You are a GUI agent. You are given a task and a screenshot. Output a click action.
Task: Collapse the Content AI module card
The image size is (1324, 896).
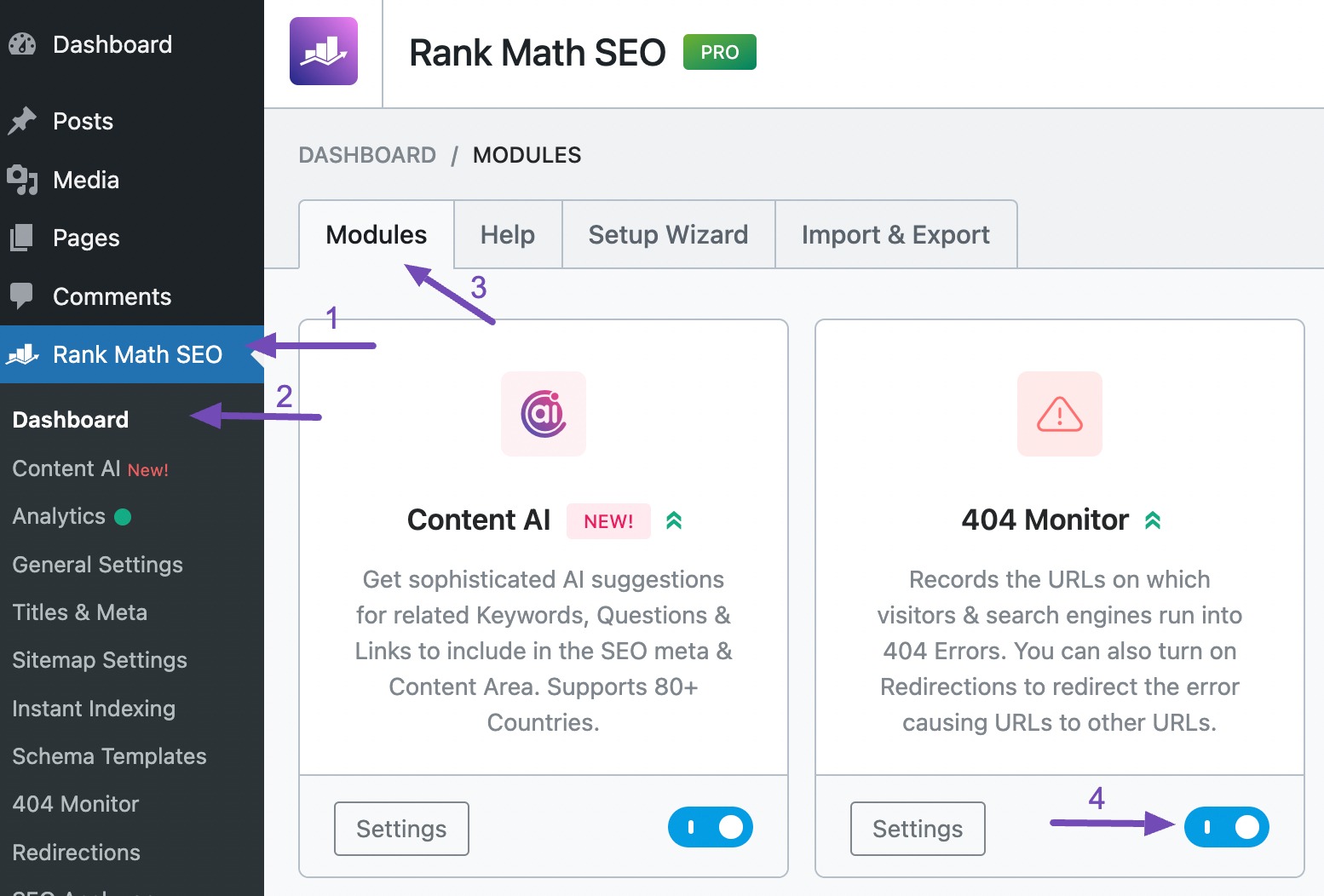click(x=674, y=520)
